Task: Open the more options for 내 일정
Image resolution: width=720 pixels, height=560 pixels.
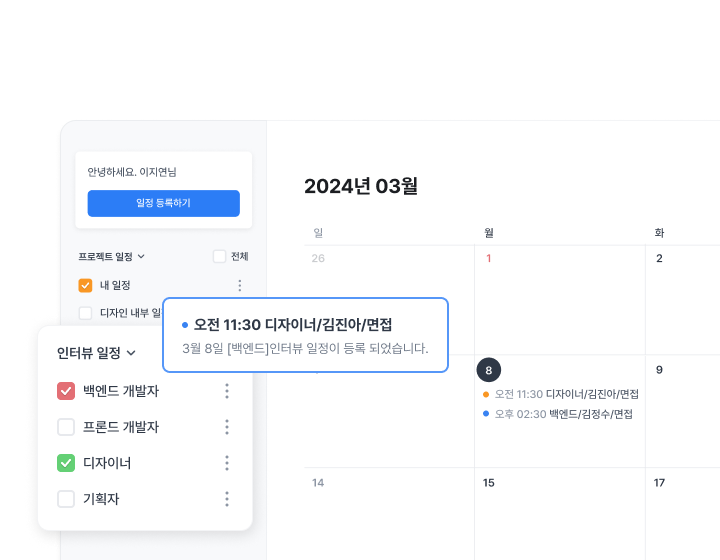Action: pos(240,286)
